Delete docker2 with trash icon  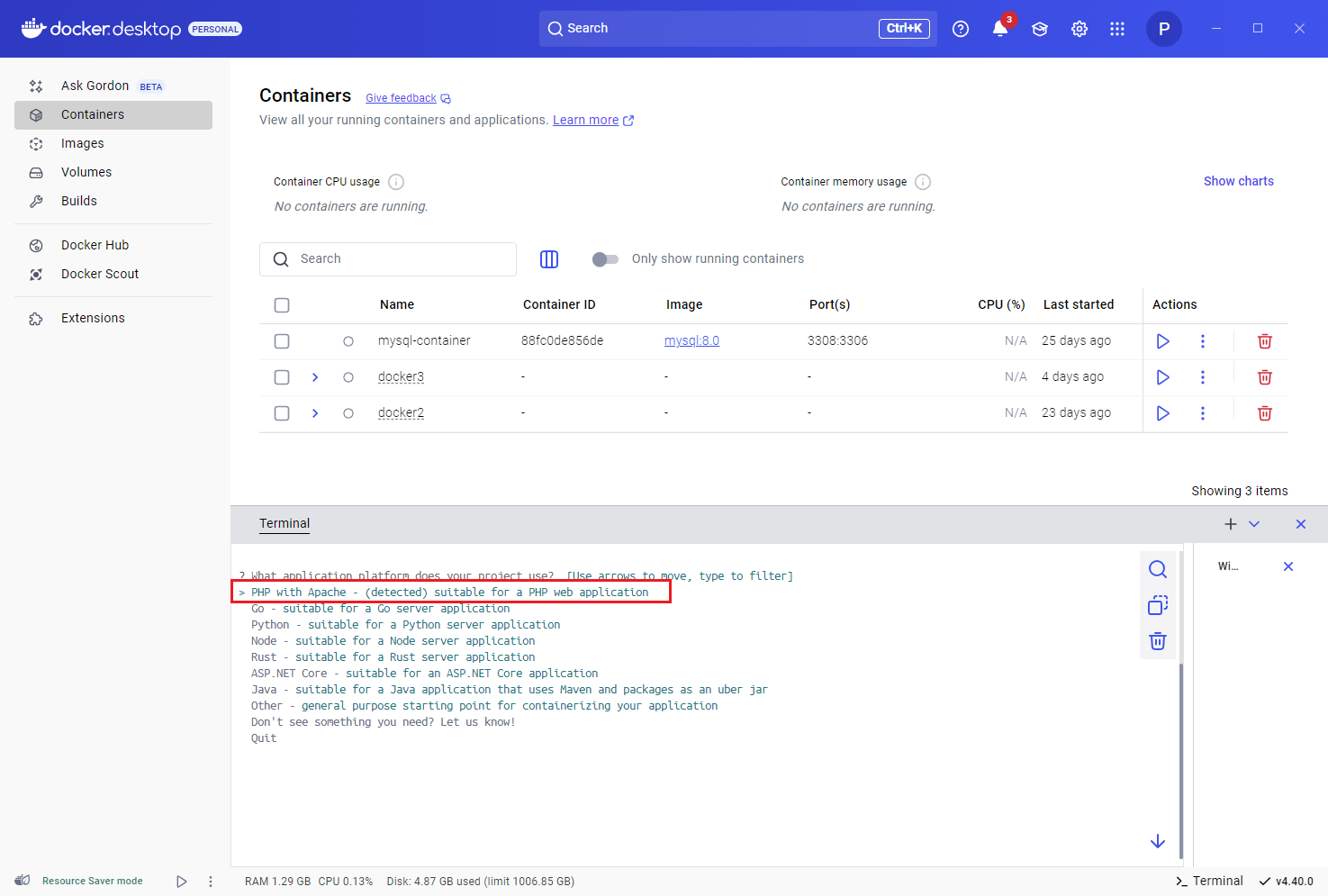(x=1265, y=413)
